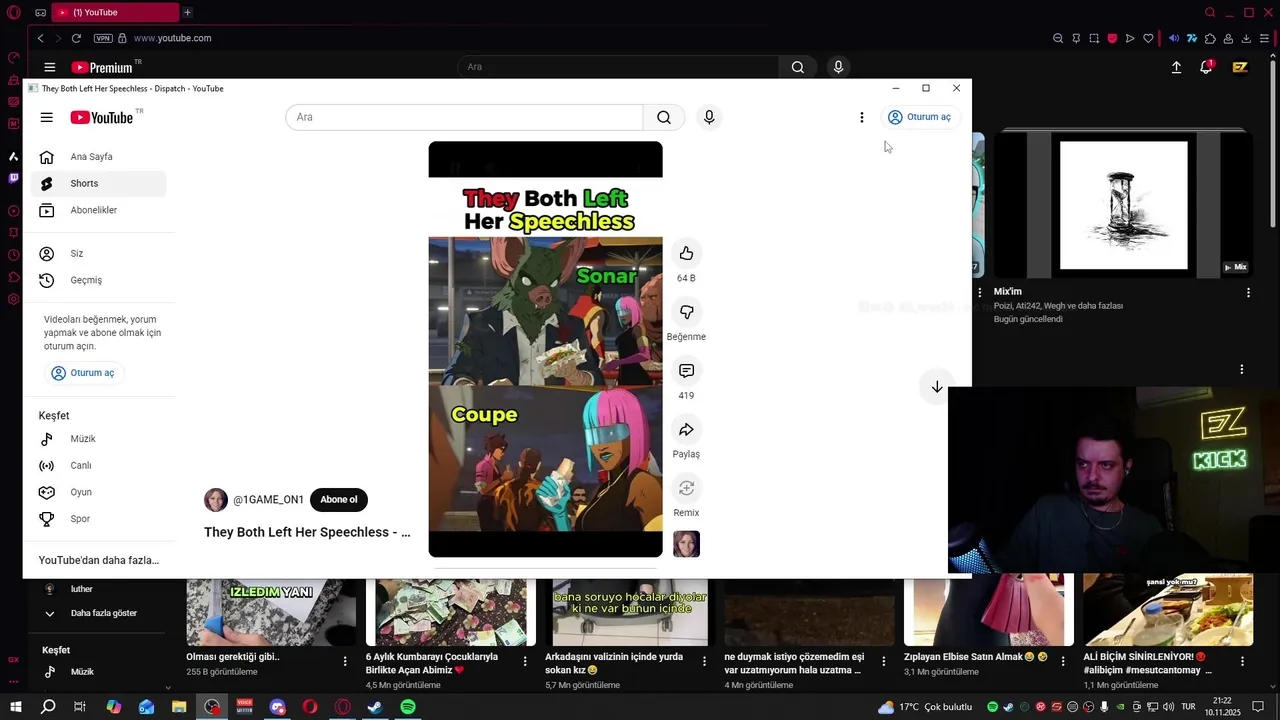
Task: Select Shorts in the sidebar
Action: [98, 184]
